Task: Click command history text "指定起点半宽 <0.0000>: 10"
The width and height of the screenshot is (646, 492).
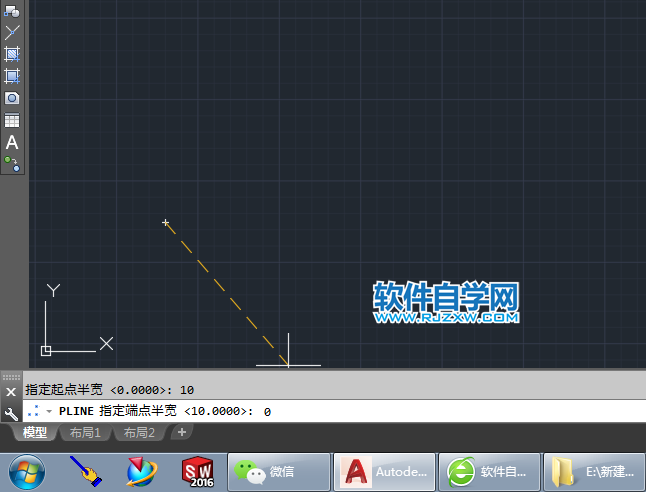Action: [x=110, y=389]
